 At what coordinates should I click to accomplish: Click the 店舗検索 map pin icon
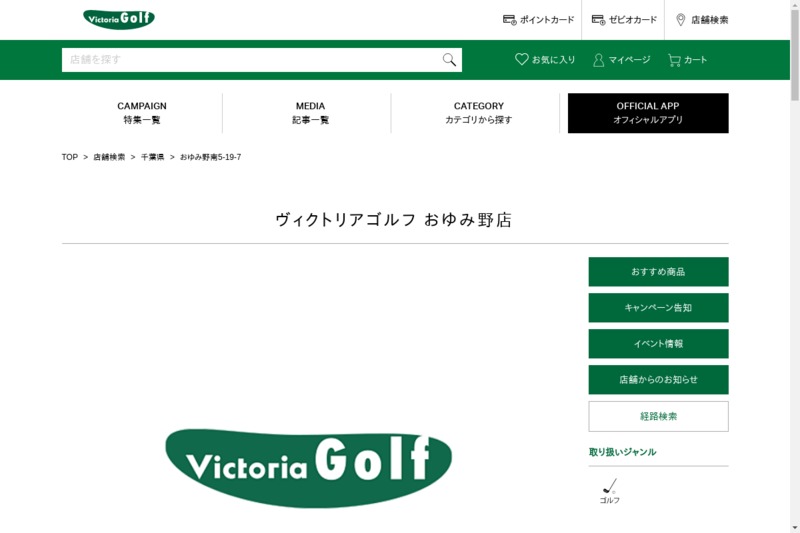coord(680,20)
